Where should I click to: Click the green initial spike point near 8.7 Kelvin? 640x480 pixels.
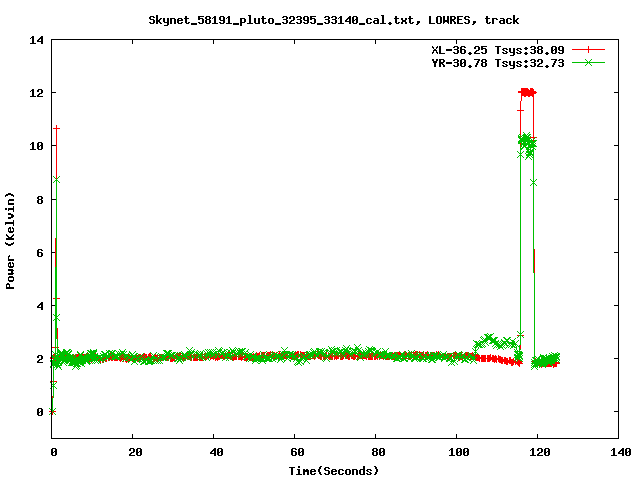tap(56, 180)
